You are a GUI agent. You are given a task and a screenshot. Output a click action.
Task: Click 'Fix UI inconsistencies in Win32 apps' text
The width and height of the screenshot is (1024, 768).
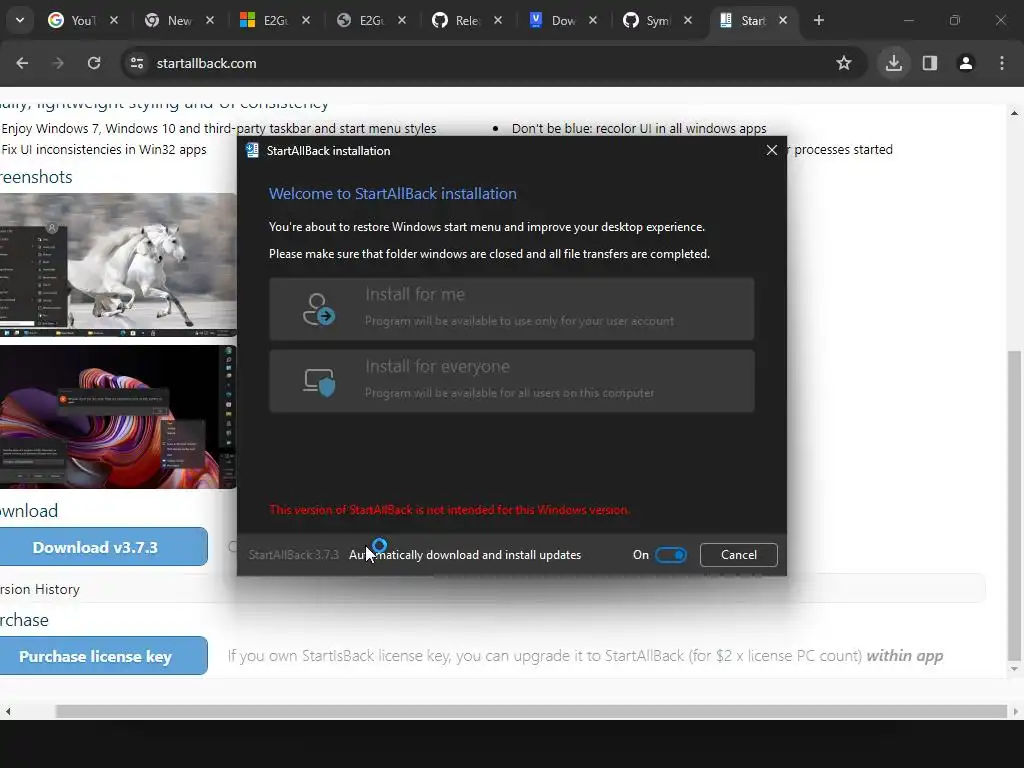(104, 150)
